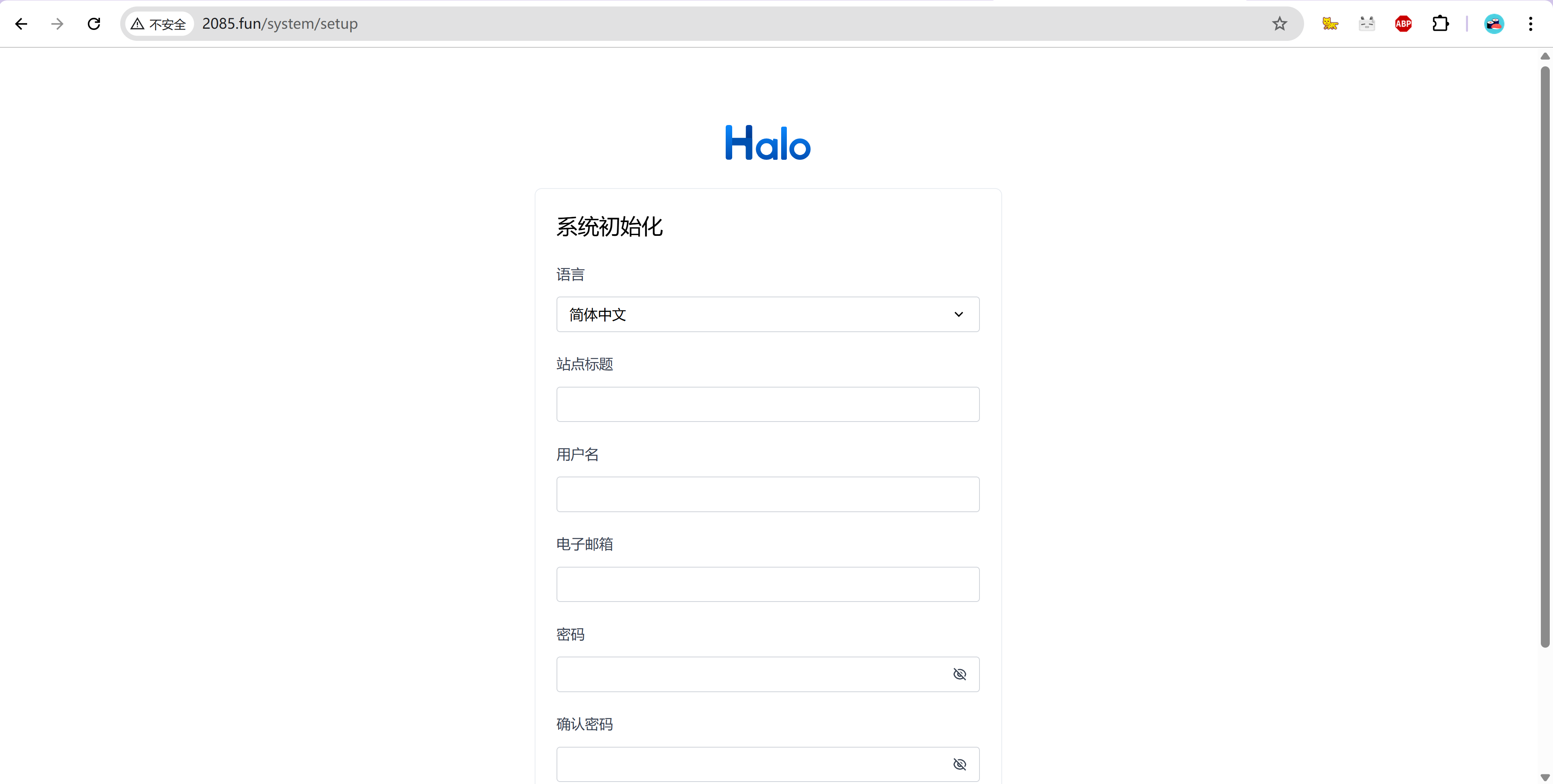The width and height of the screenshot is (1553, 784).
Task: Focus the 用户名 input field
Action: [767, 494]
